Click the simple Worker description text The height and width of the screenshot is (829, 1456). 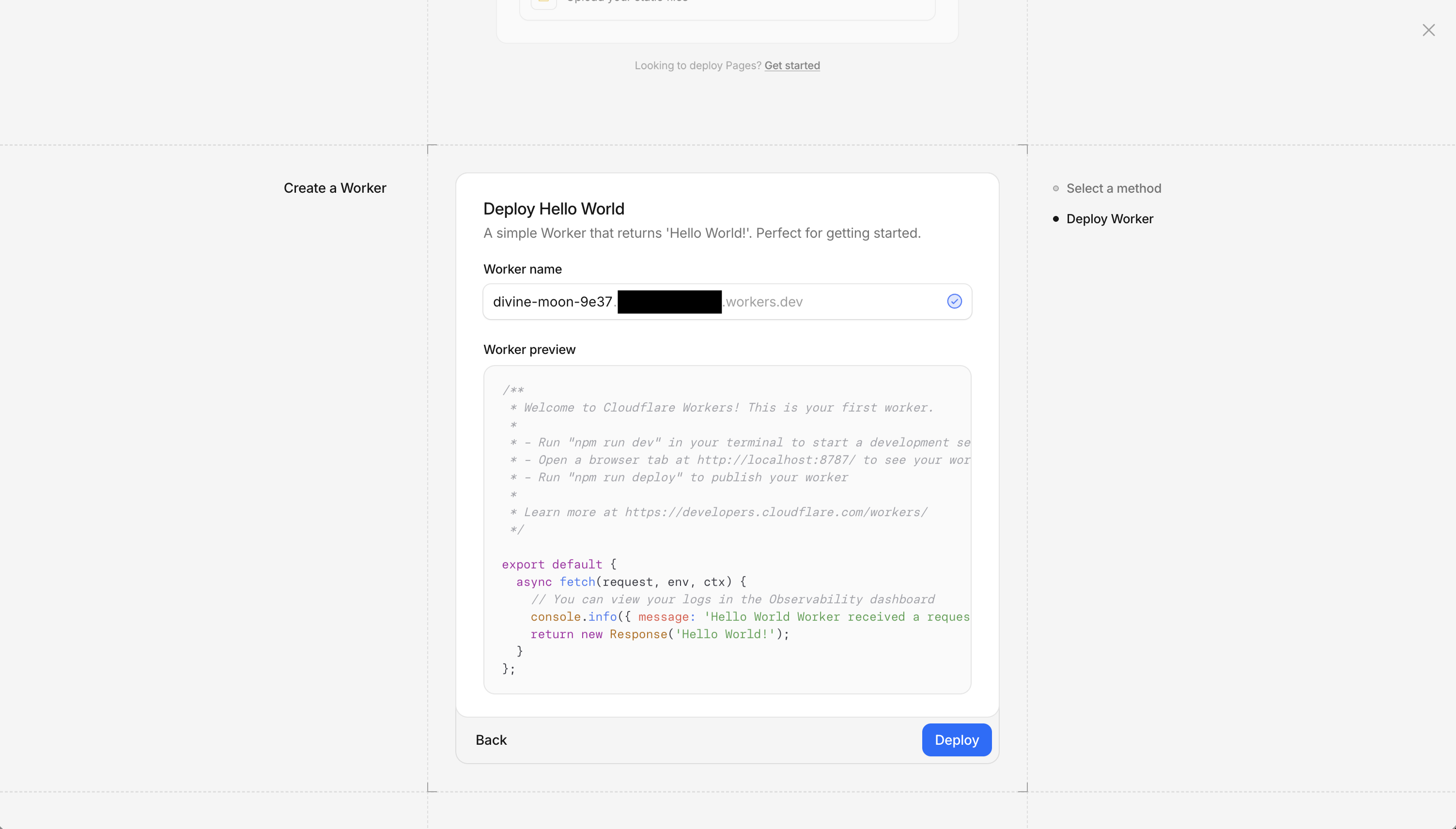(701, 233)
